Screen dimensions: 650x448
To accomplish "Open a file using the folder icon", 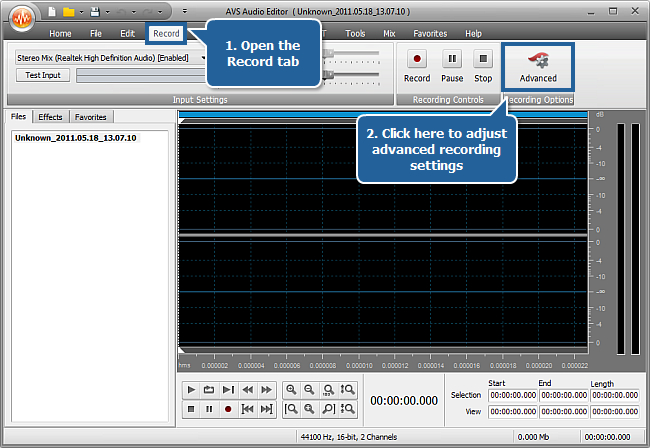I will (68, 12).
